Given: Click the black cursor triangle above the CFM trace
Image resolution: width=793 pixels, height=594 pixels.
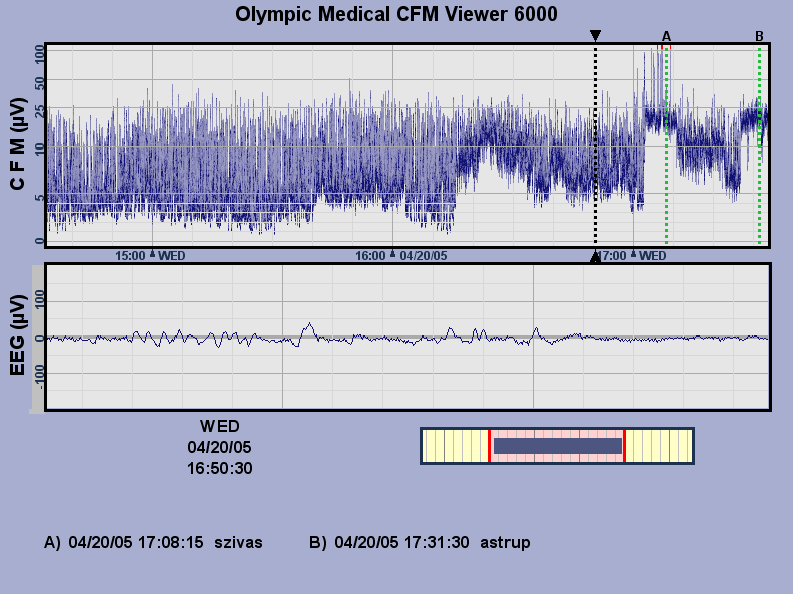Looking at the screenshot, I should coord(595,36).
